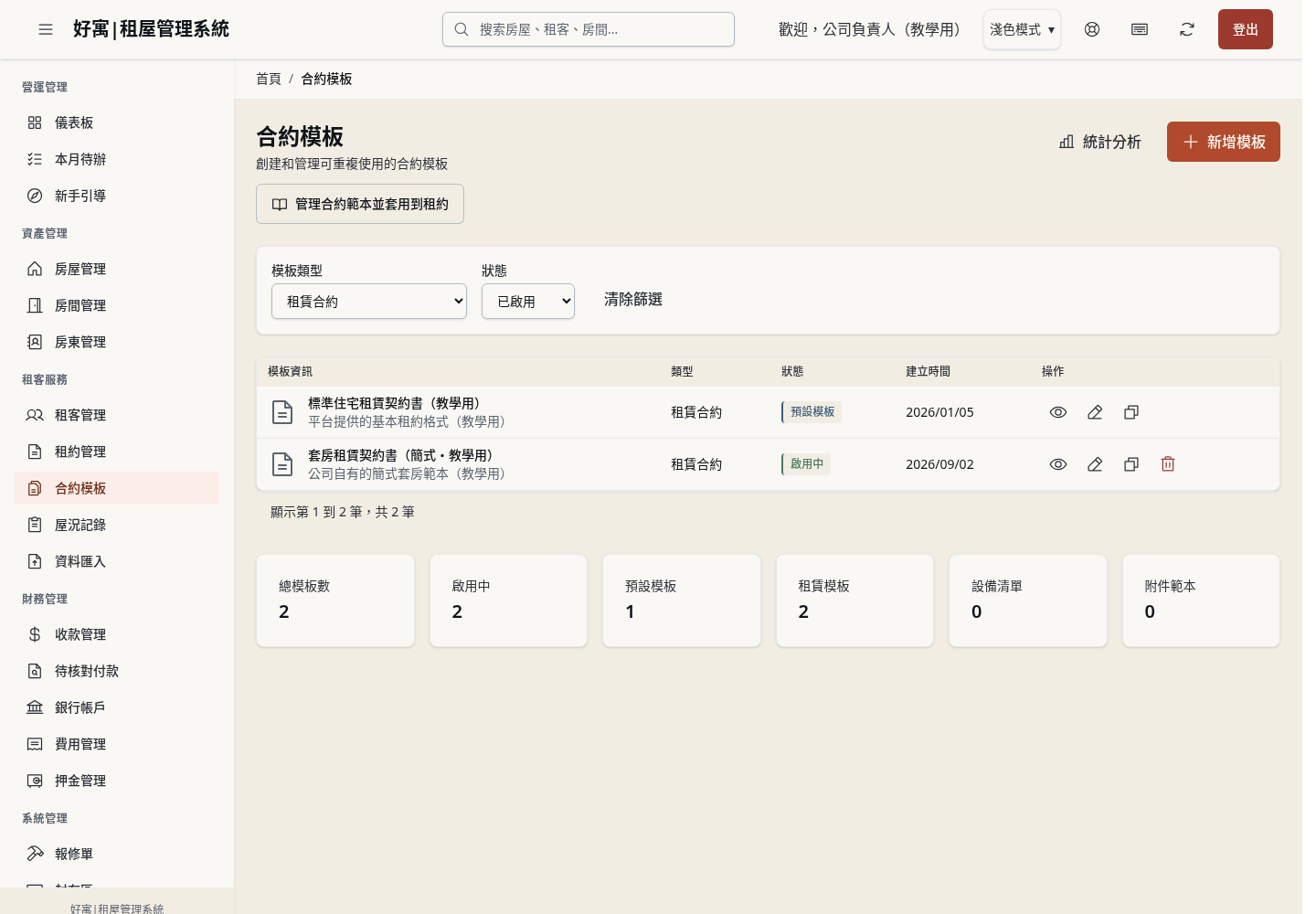Screen dimensions: 1316x914
Task: Toggle the hamburger sidebar menu
Action: point(46,29)
